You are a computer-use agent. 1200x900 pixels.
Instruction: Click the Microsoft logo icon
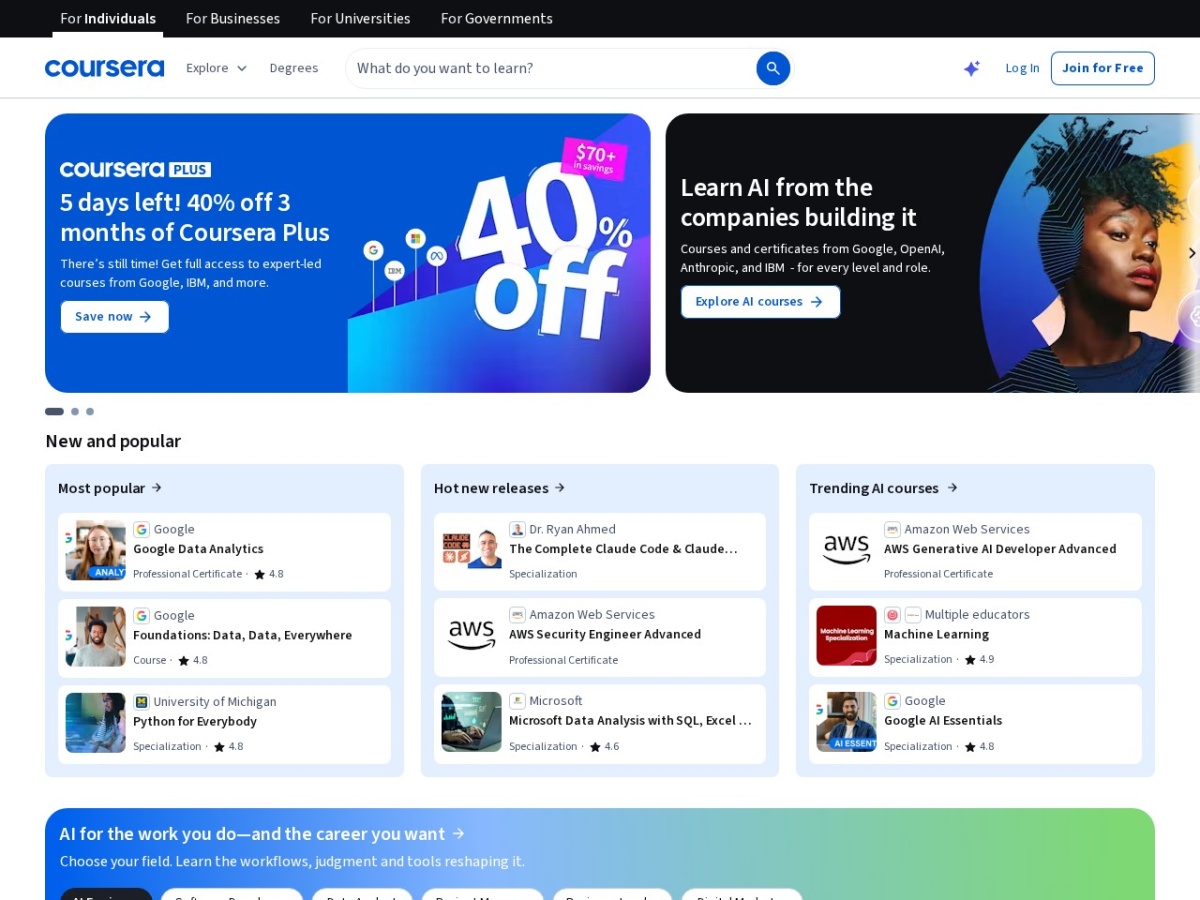[x=517, y=701]
